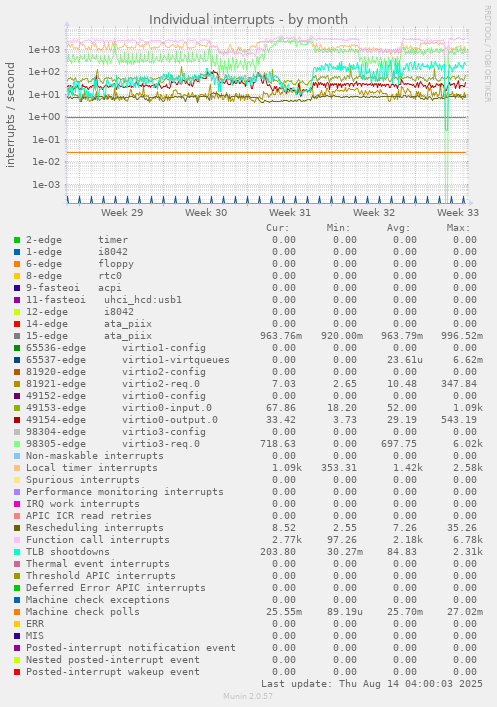Click the orange Machine check polls swatch
Viewport: 497px width, 707px height.
[17, 612]
